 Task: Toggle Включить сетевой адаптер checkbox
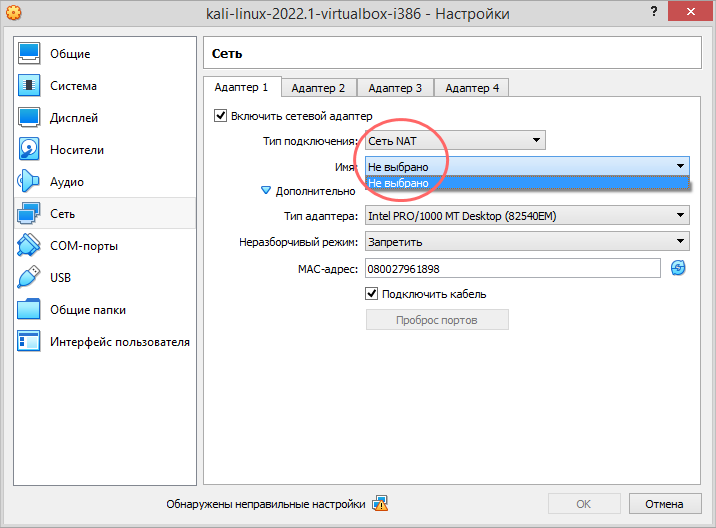[x=221, y=116]
